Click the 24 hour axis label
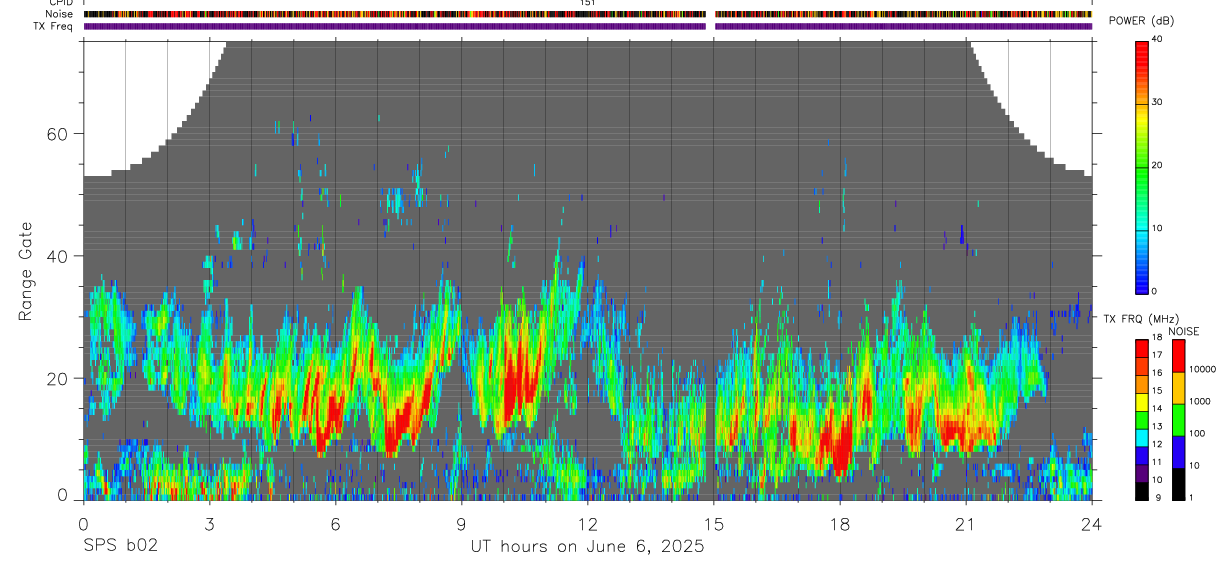 pyautogui.click(x=1092, y=523)
